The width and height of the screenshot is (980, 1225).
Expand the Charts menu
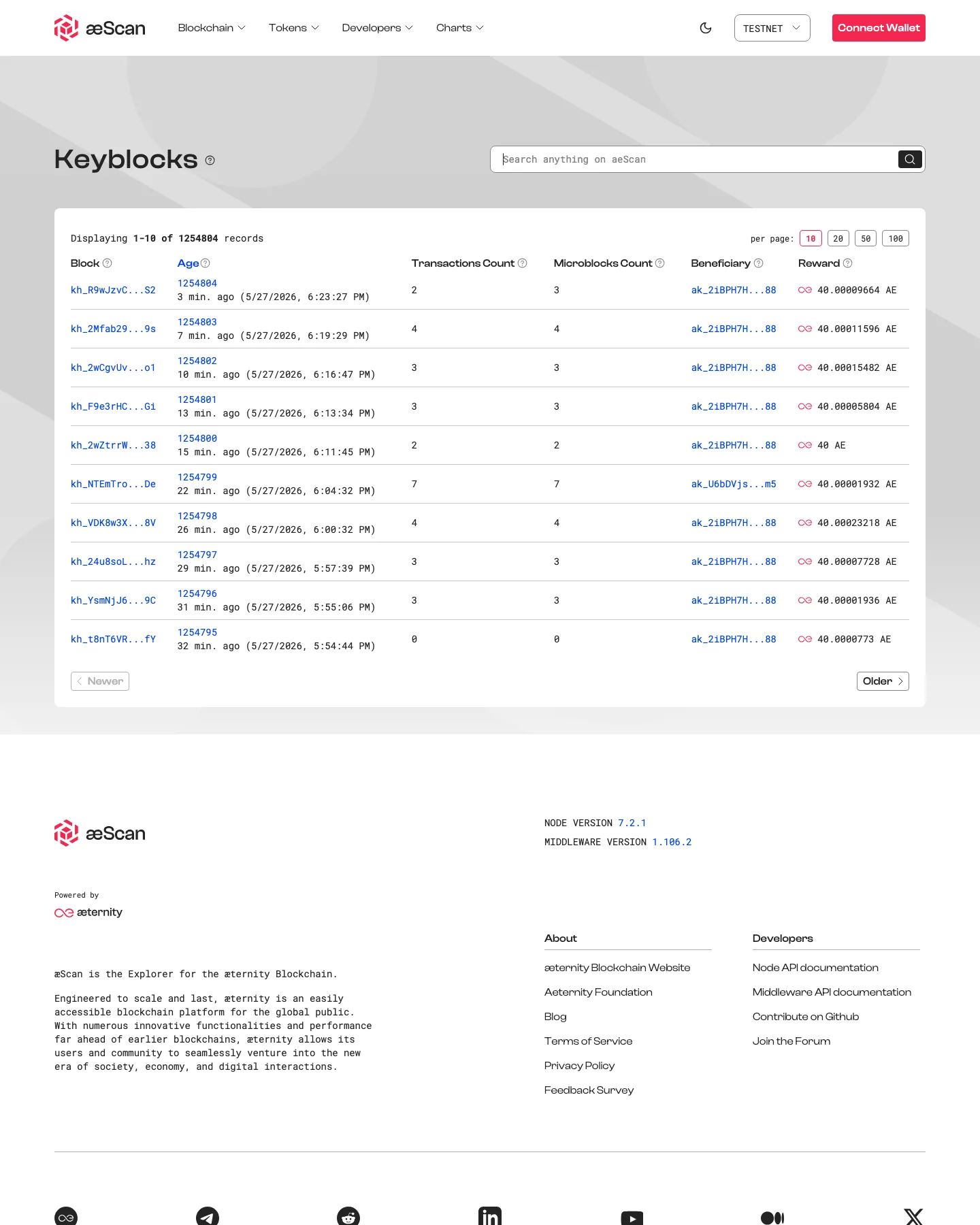pos(460,28)
